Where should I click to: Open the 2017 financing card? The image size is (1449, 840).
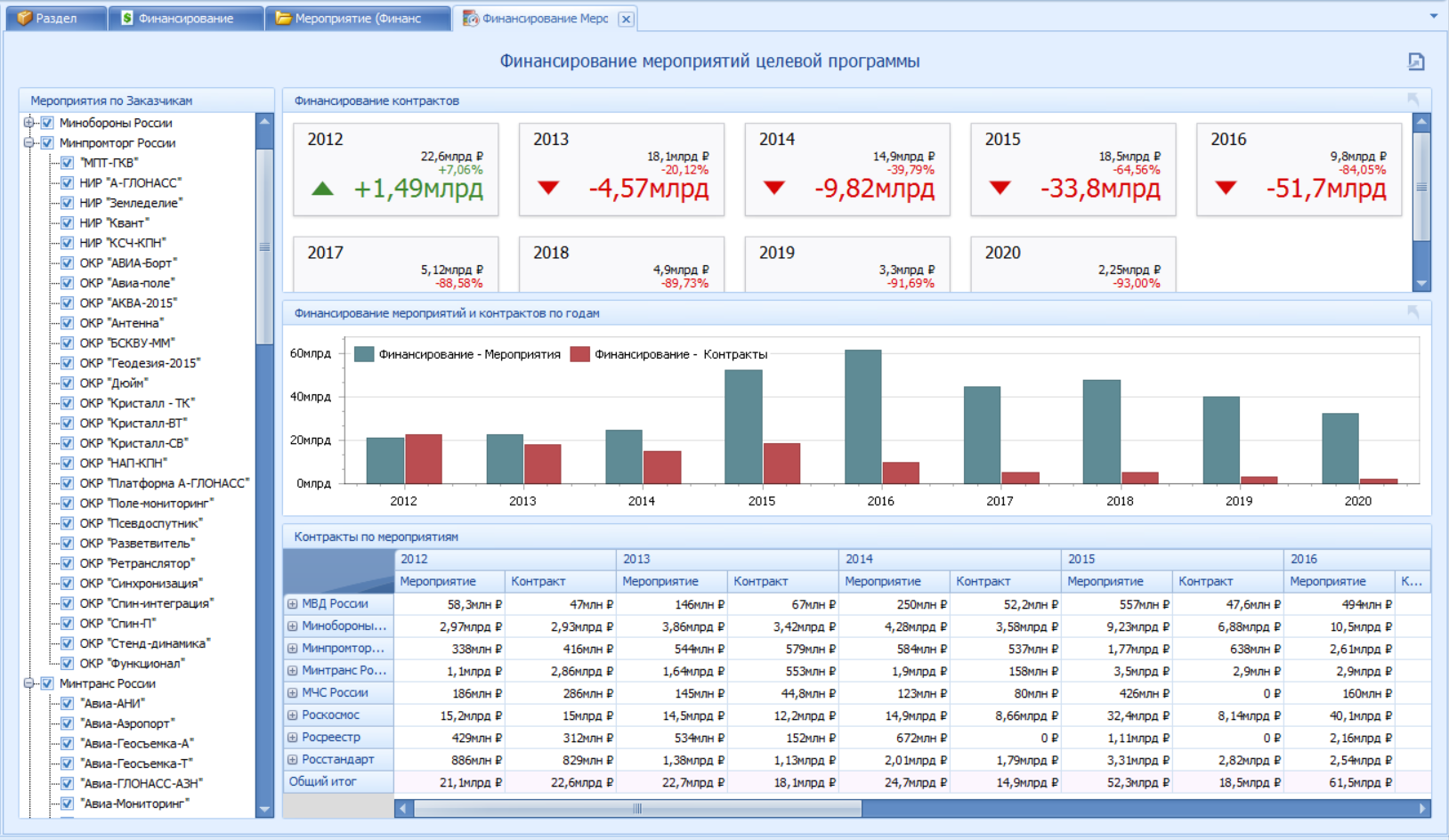(396, 263)
